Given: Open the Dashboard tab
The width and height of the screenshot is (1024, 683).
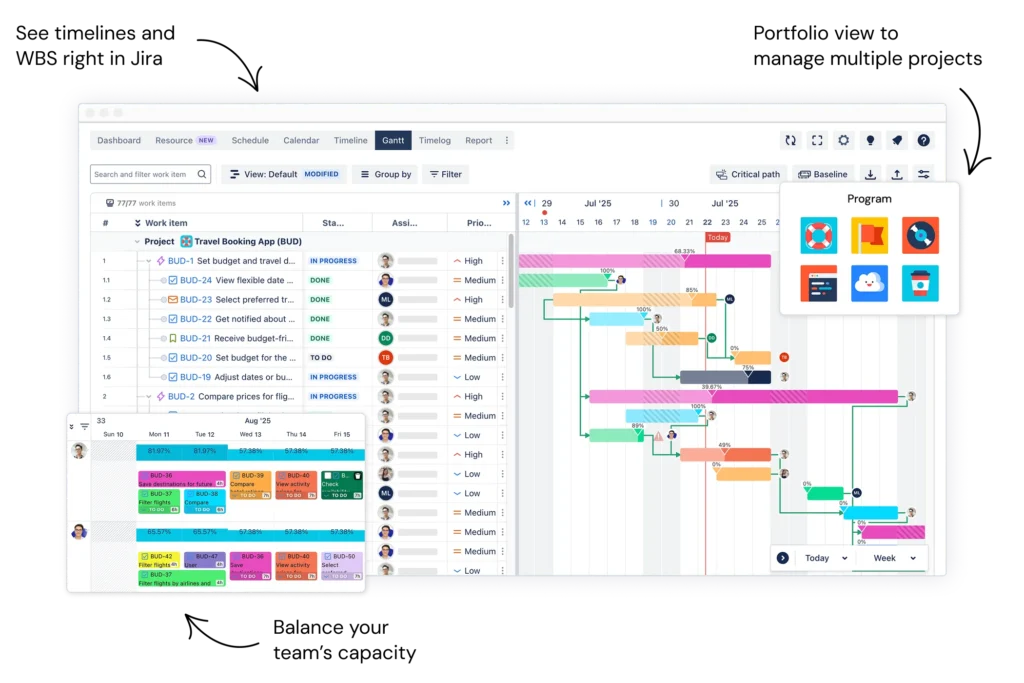Looking at the screenshot, I should point(118,140).
